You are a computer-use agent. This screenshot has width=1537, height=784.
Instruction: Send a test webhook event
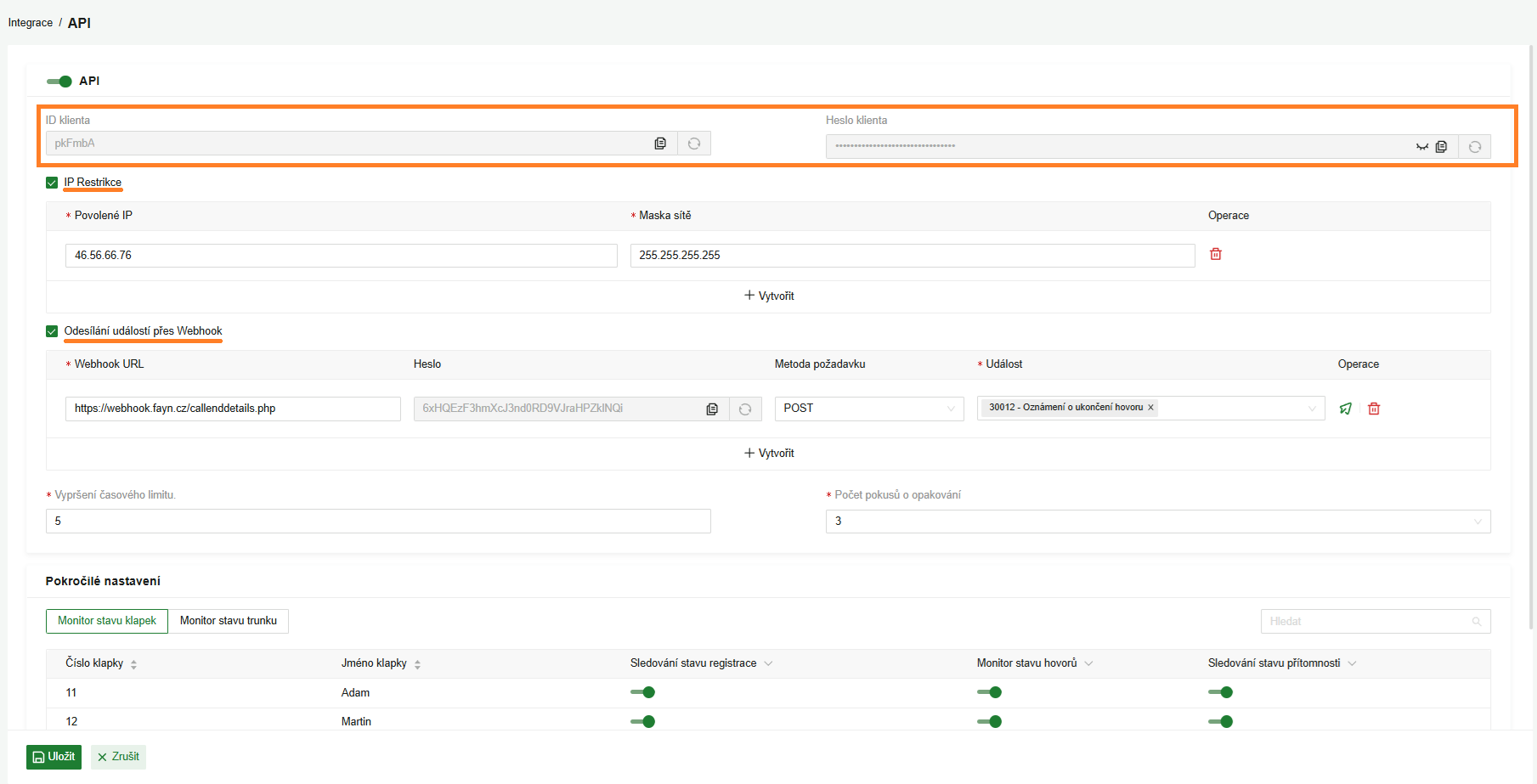tap(1346, 409)
